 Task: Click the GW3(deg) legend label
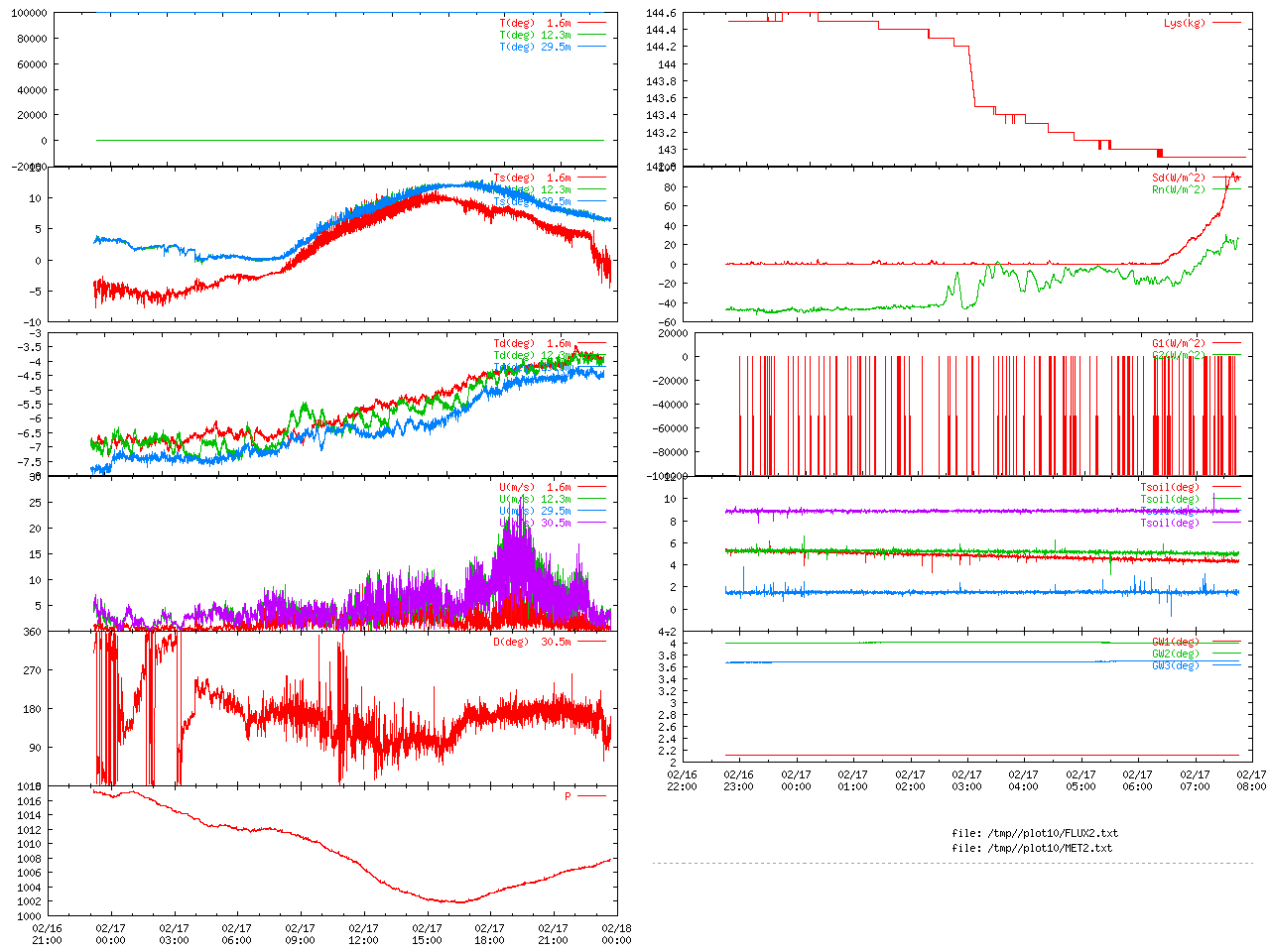pyautogui.click(x=1176, y=665)
